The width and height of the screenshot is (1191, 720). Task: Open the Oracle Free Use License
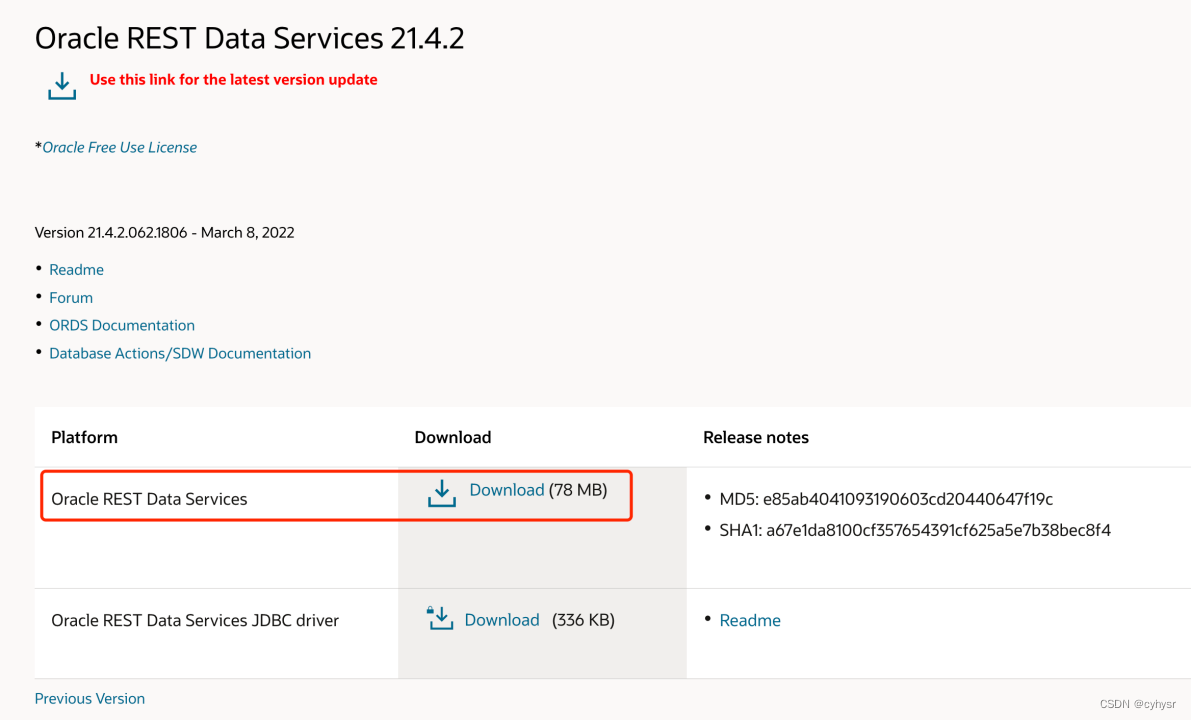click(x=119, y=146)
